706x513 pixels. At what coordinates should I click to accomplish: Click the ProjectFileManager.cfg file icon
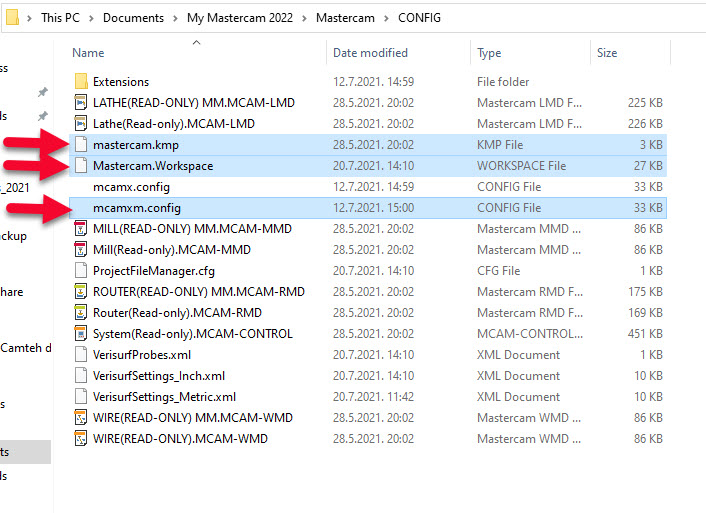coord(81,271)
